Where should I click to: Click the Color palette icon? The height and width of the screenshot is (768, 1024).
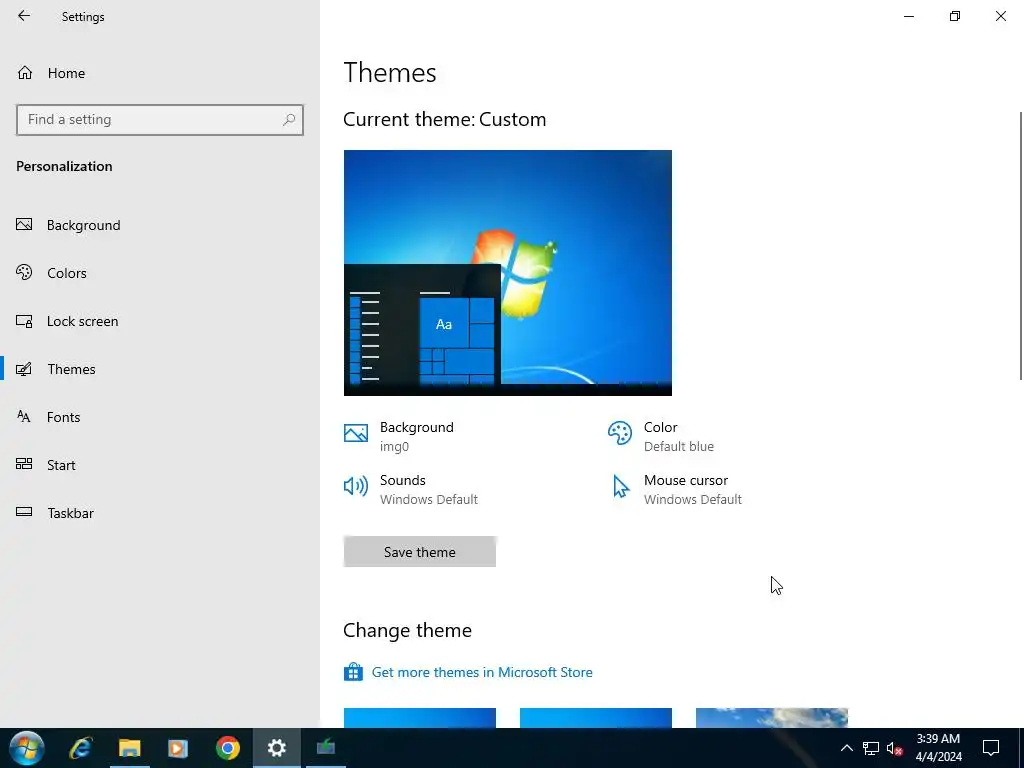(x=620, y=433)
